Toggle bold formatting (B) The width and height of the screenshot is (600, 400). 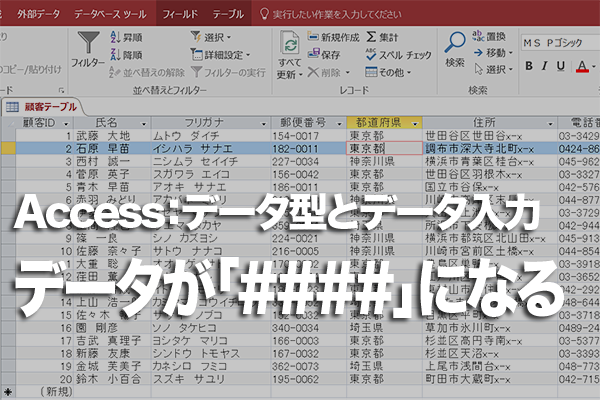pyautogui.click(x=529, y=66)
